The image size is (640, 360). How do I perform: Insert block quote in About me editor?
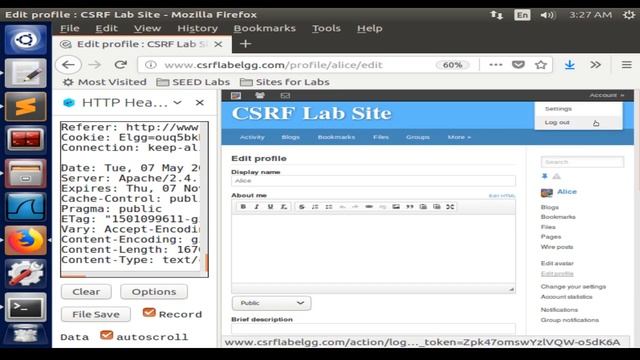tap(409, 207)
